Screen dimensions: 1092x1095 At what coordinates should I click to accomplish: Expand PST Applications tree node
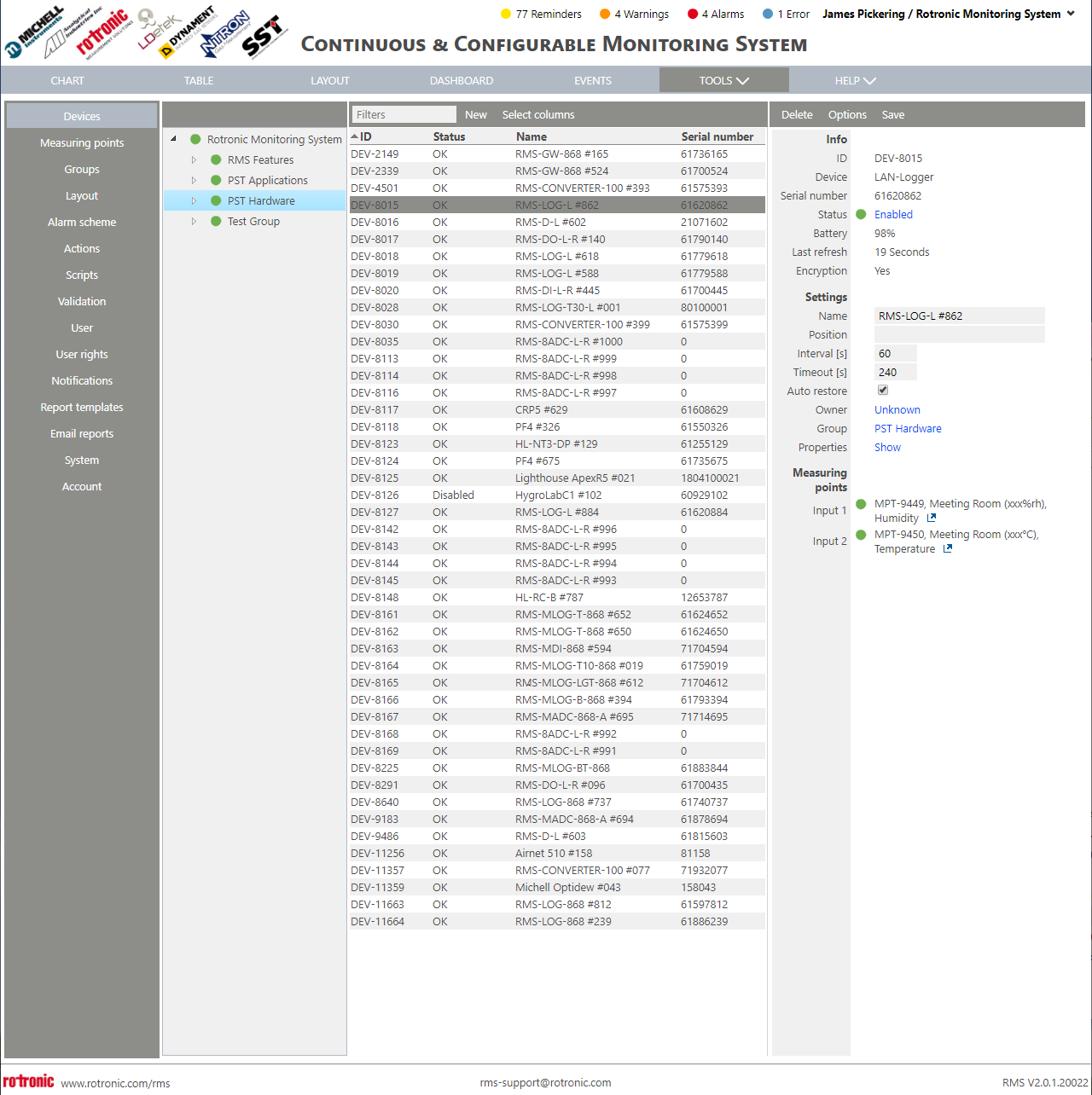pyautogui.click(x=194, y=180)
